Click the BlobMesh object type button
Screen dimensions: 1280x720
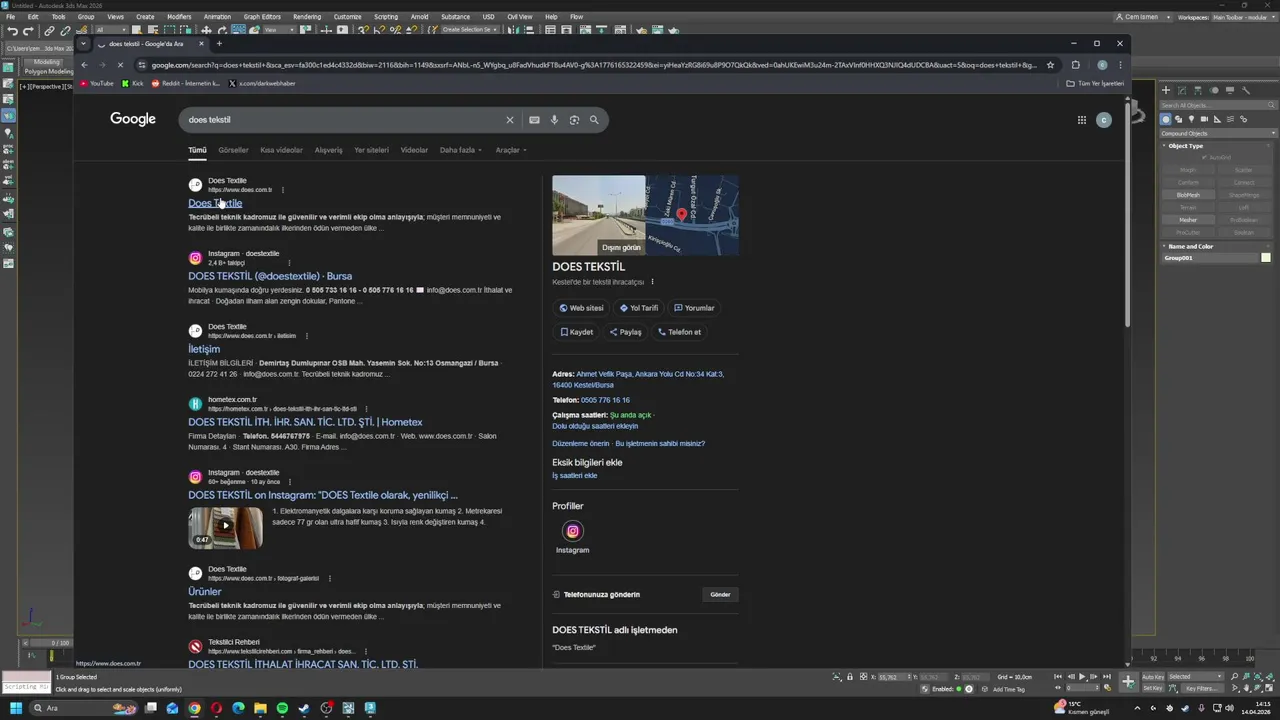tap(1188, 195)
